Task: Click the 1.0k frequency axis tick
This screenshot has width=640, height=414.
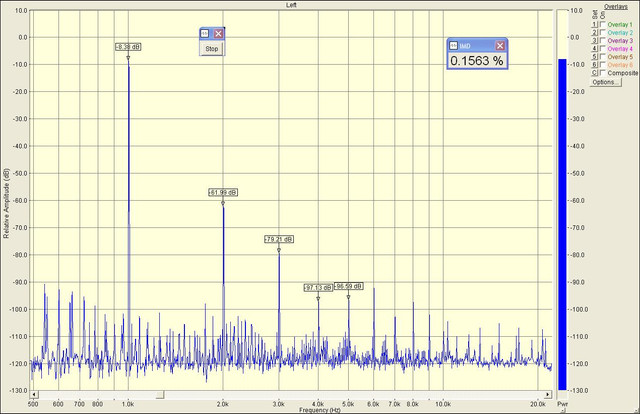Action: 128,404
